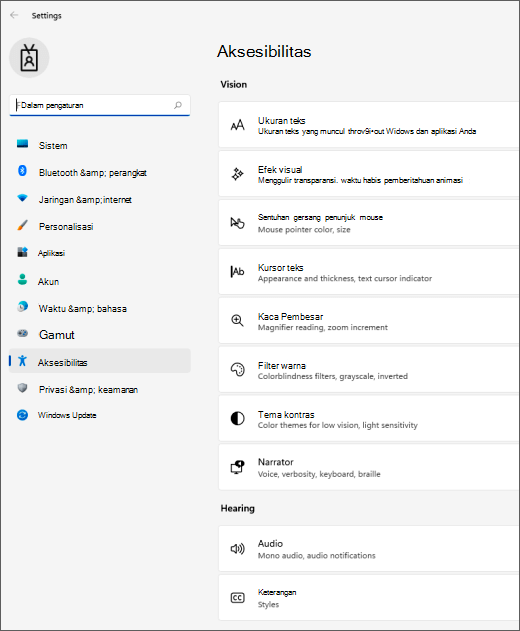Click the Kursor teks Ab icon
This screenshot has width=520, height=631.
click(x=237, y=272)
